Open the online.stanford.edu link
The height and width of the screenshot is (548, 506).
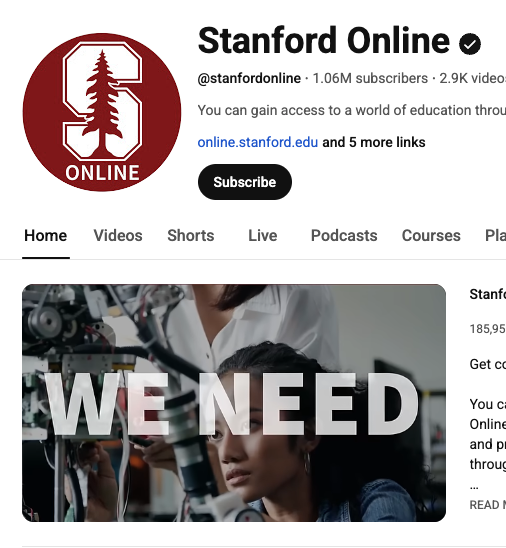(x=258, y=142)
